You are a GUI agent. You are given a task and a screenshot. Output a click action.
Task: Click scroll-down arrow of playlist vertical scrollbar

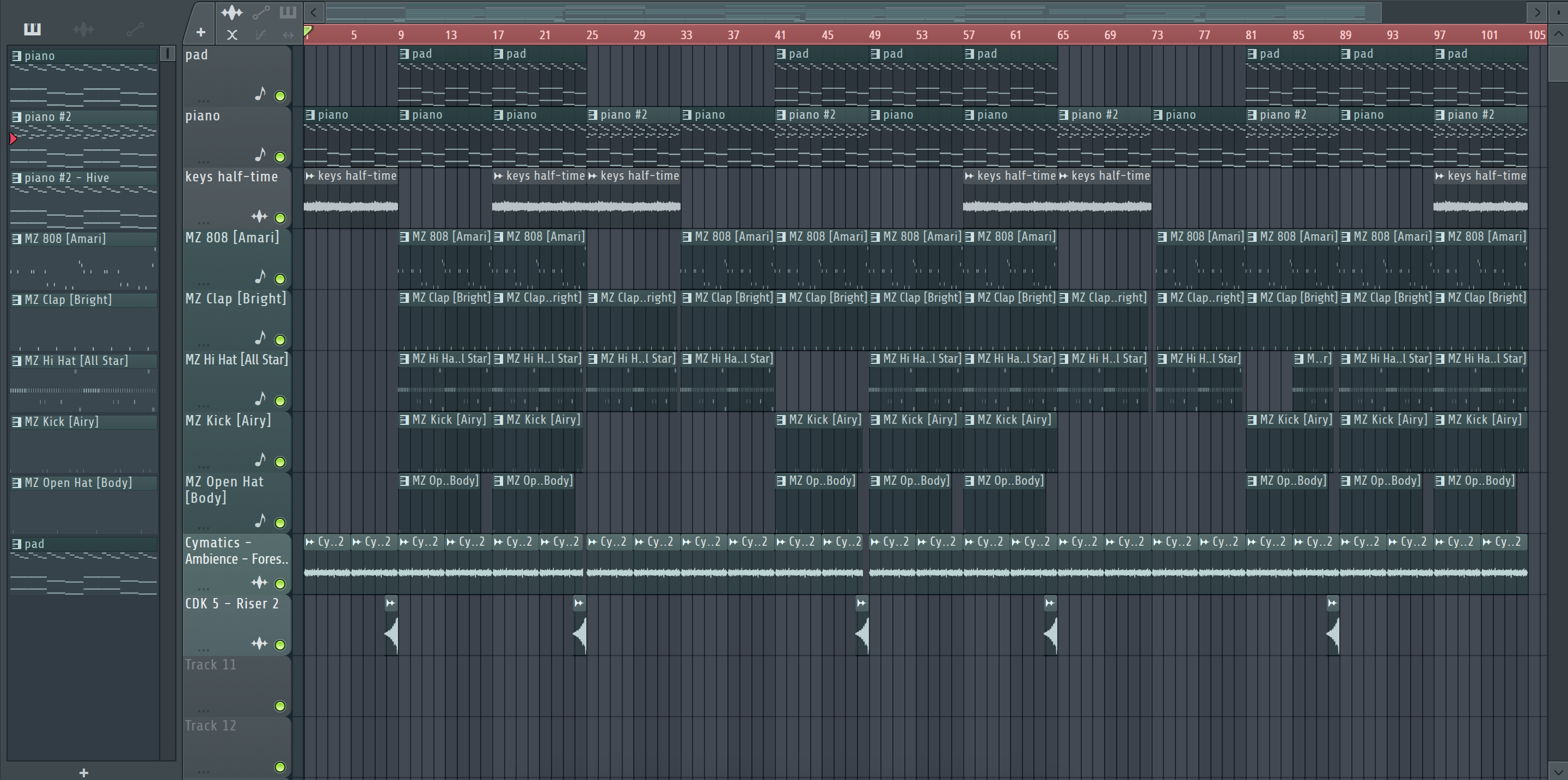1558,771
